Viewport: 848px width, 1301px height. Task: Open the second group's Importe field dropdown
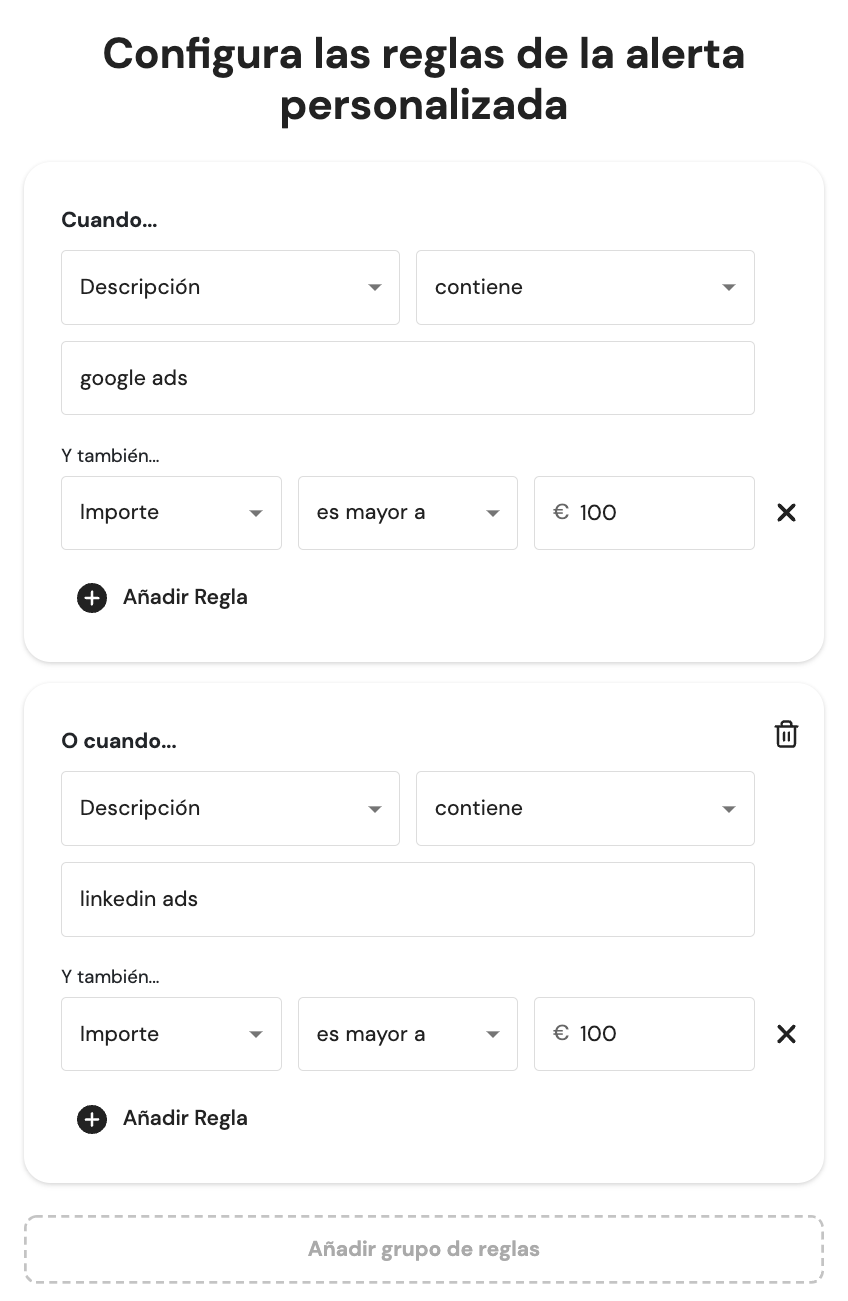(171, 1034)
